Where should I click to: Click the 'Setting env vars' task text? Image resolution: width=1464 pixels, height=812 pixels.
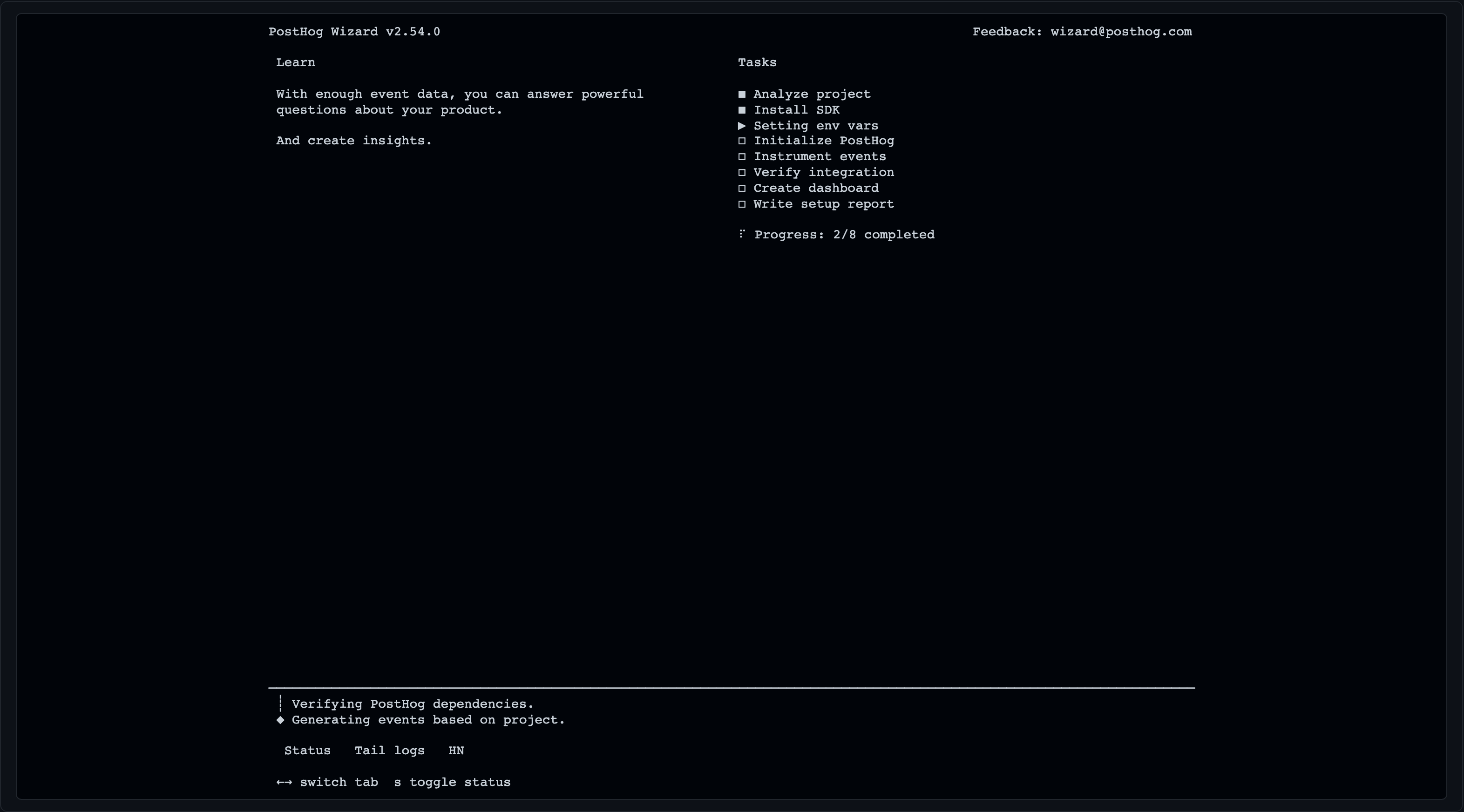[x=816, y=126]
